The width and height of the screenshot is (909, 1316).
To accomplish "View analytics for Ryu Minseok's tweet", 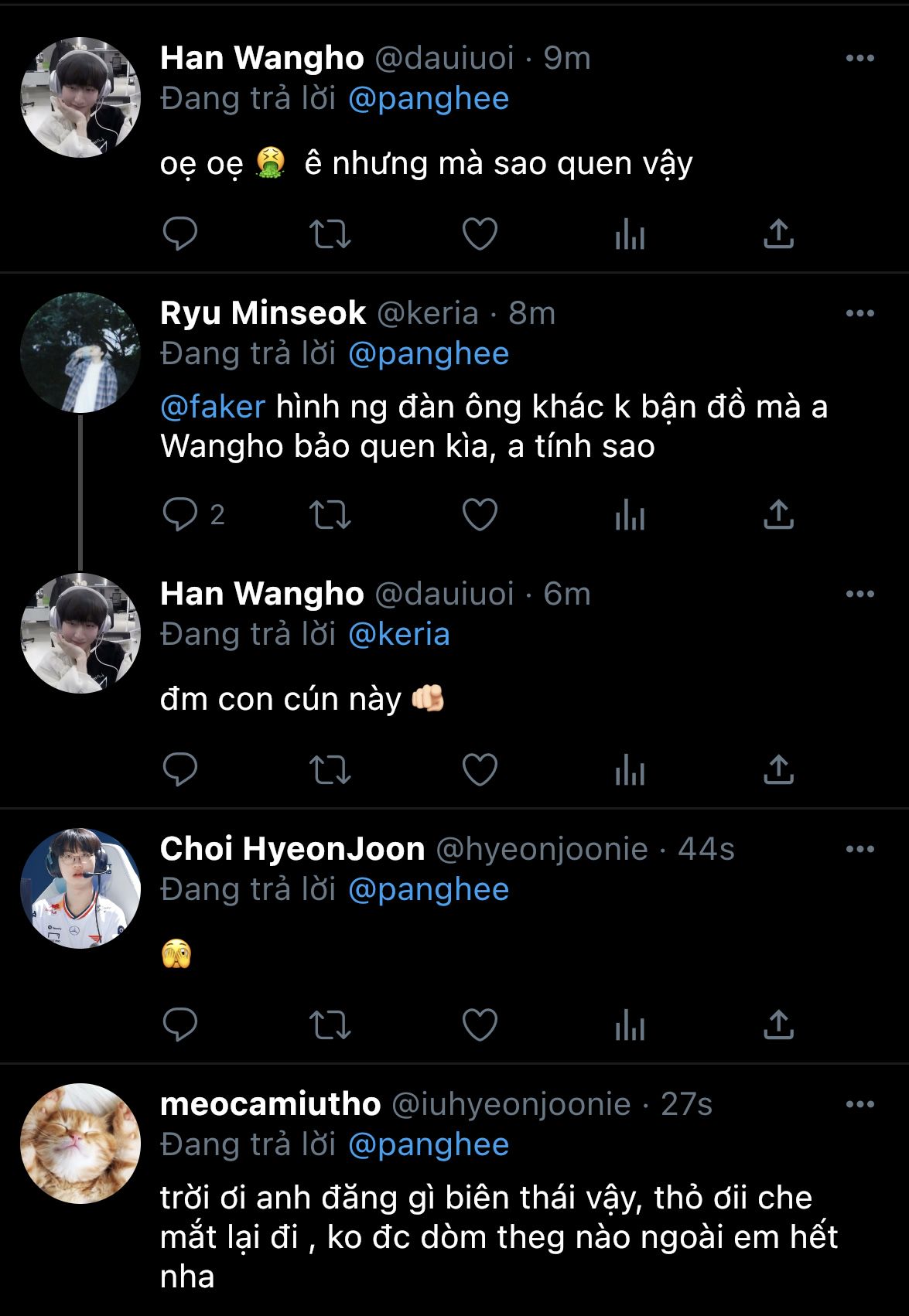I will click(630, 514).
